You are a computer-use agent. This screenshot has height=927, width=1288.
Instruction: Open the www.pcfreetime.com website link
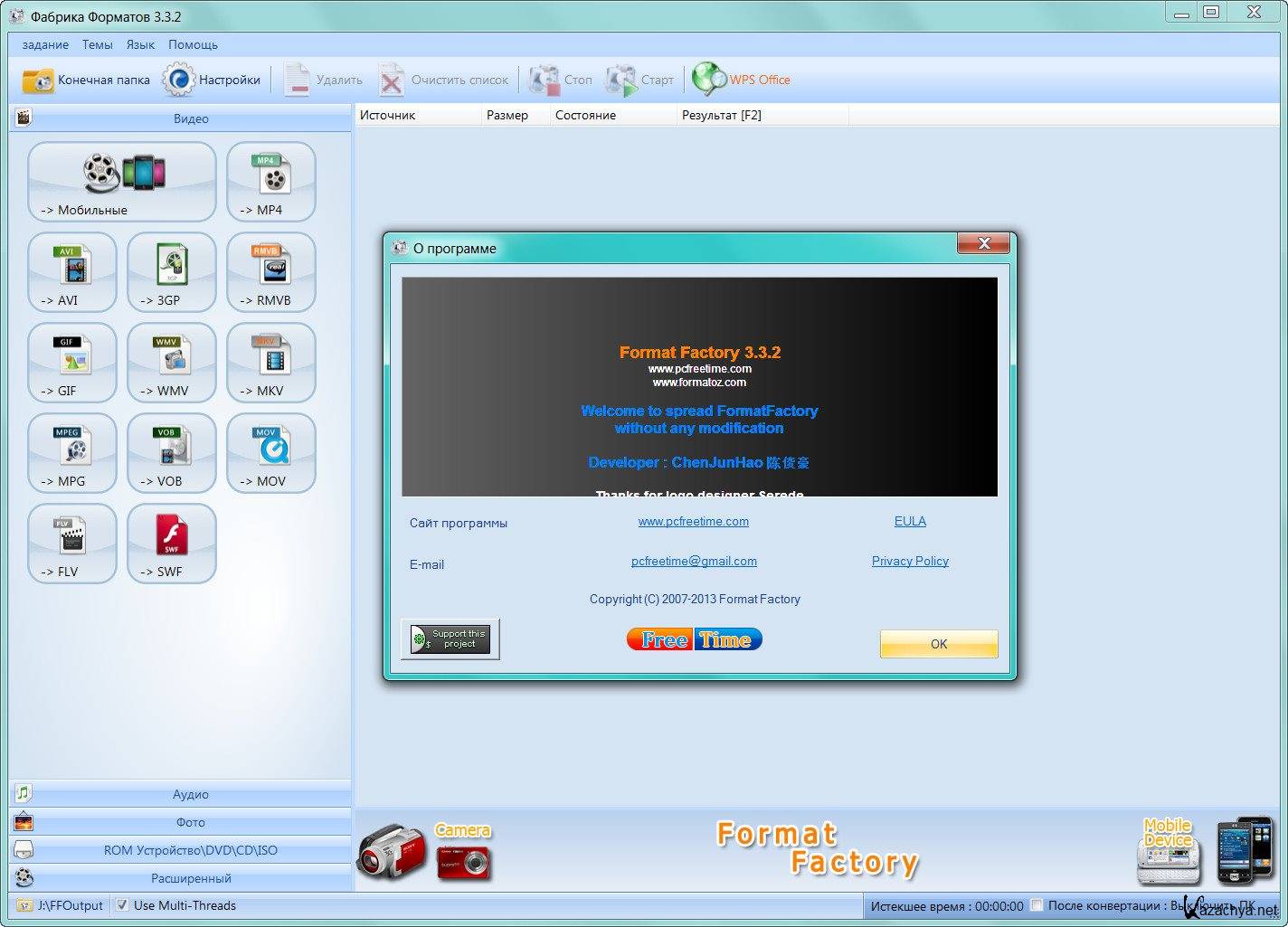pyautogui.click(x=693, y=521)
